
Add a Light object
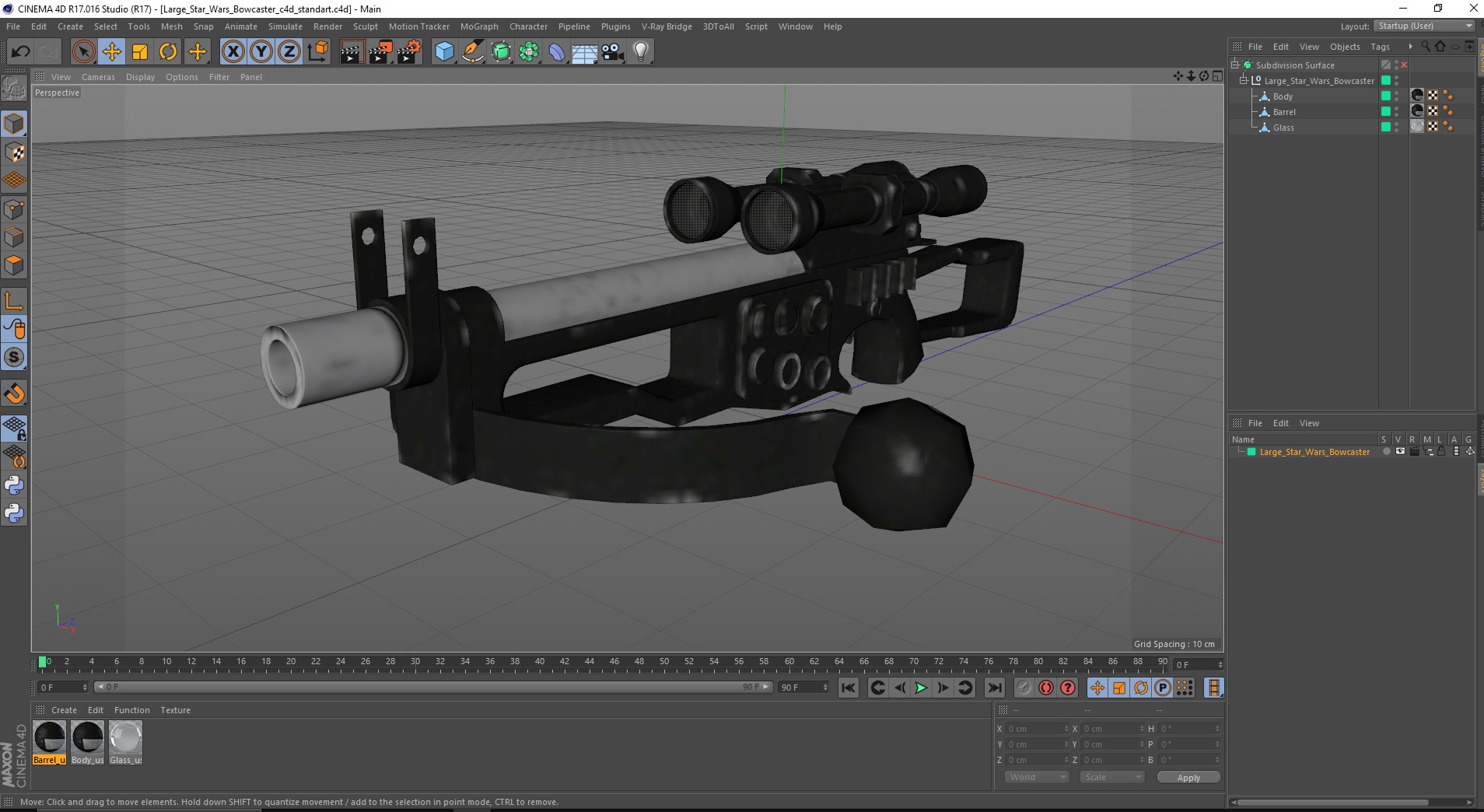pos(640,52)
